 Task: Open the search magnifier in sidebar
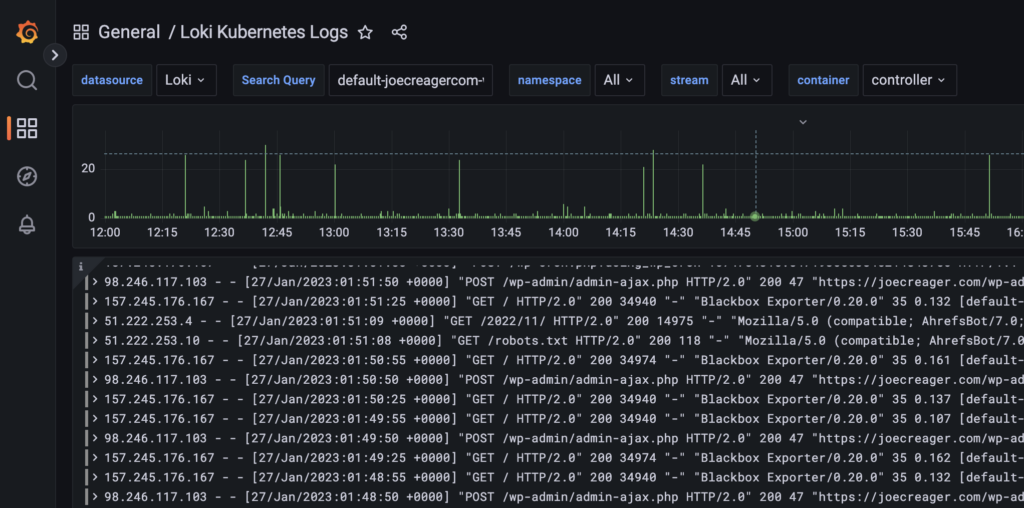pos(27,80)
